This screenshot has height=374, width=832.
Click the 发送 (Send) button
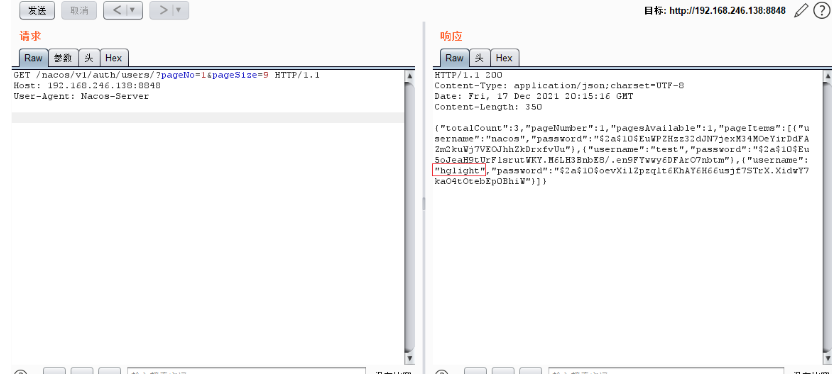pyautogui.click(x=37, y=11)
